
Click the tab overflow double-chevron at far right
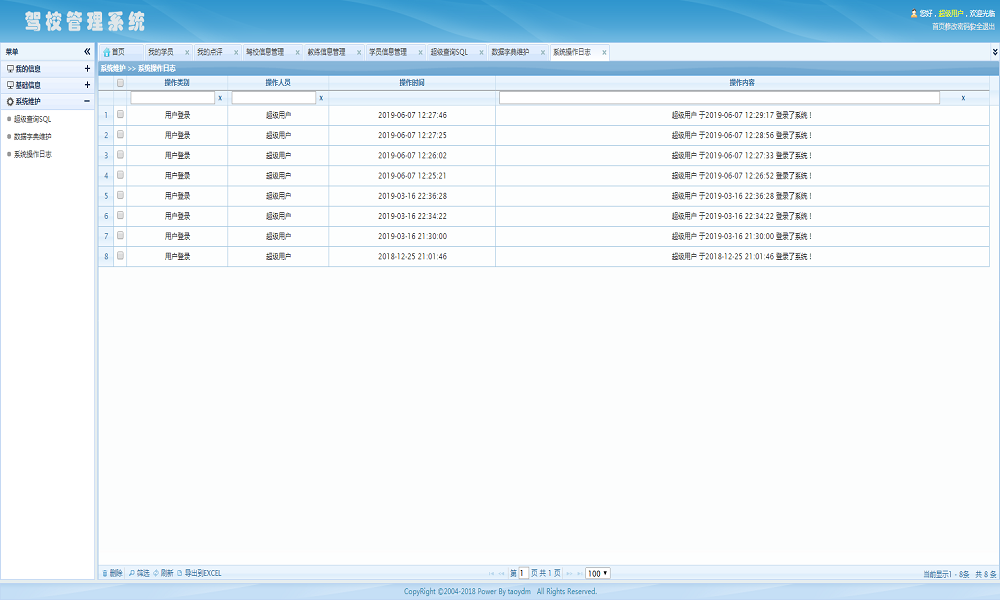point(994,51)
